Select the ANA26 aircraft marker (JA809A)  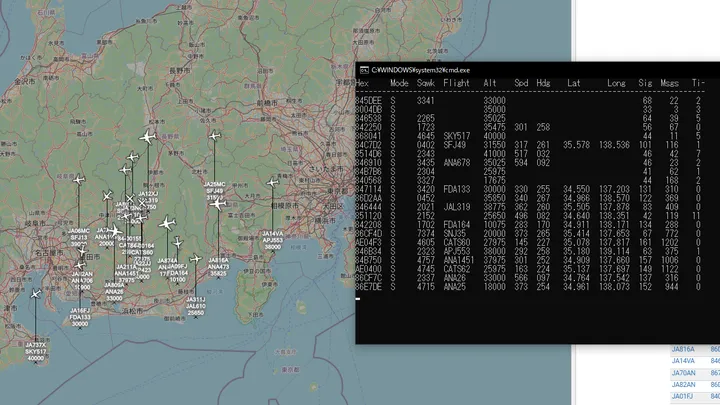[x=114, y=231]
